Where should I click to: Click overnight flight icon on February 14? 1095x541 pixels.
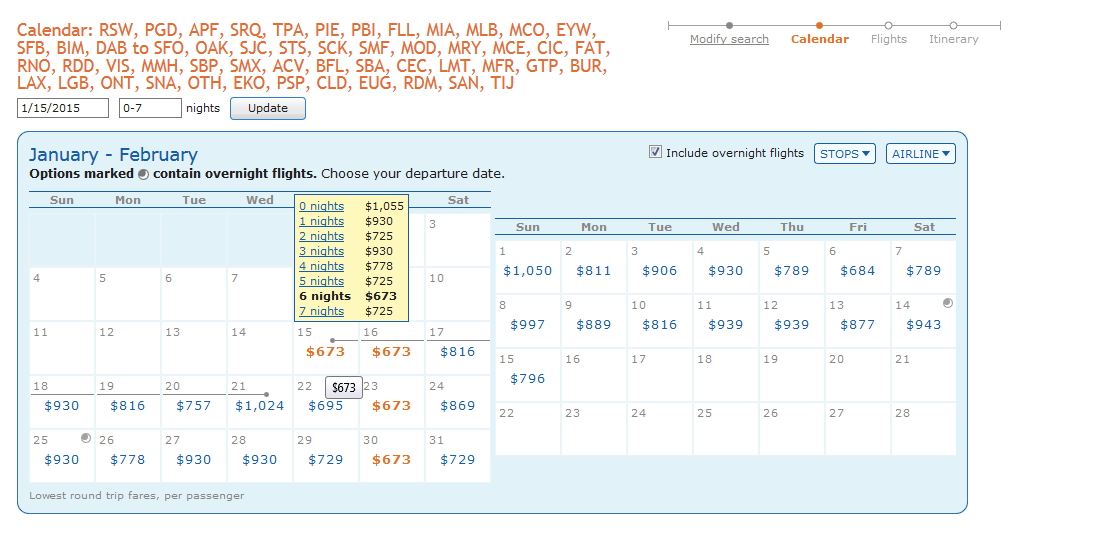(x=948, y=303)
